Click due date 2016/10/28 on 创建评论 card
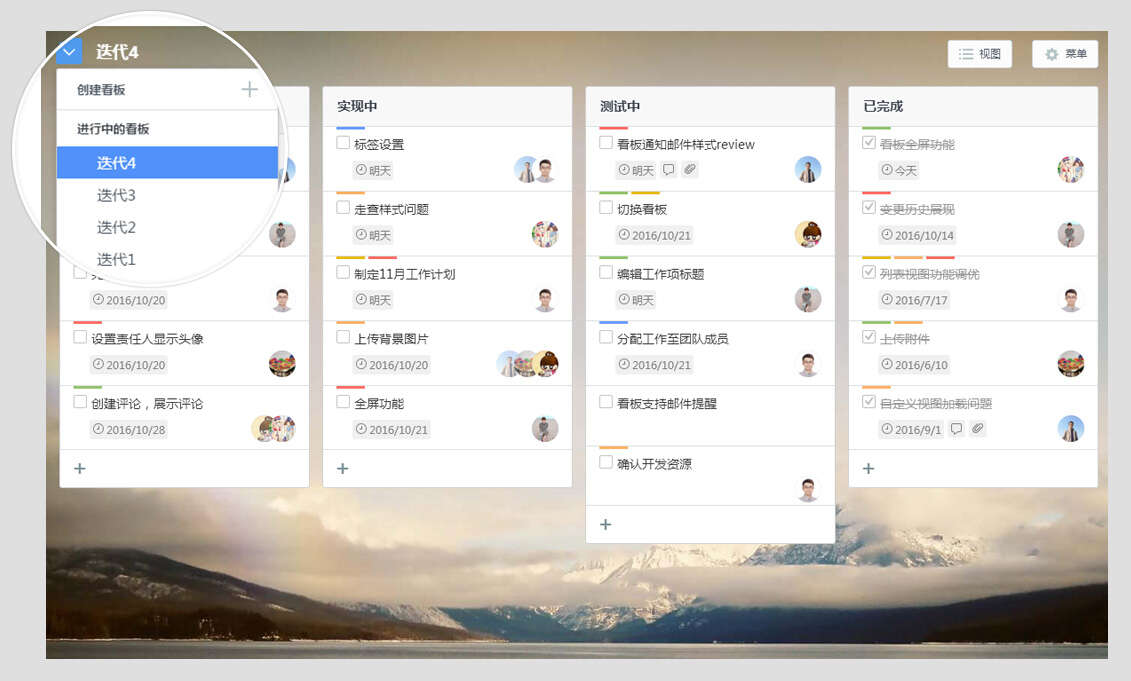 coord(129,429)
